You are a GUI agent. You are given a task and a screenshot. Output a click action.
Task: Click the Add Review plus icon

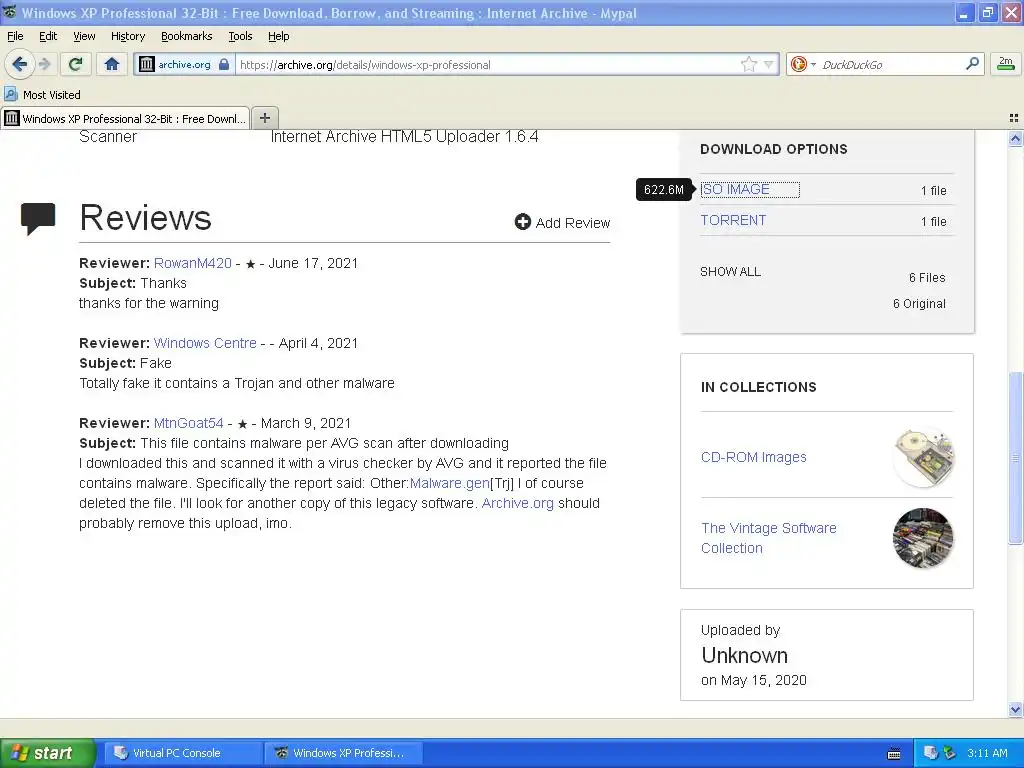[522, 222]
